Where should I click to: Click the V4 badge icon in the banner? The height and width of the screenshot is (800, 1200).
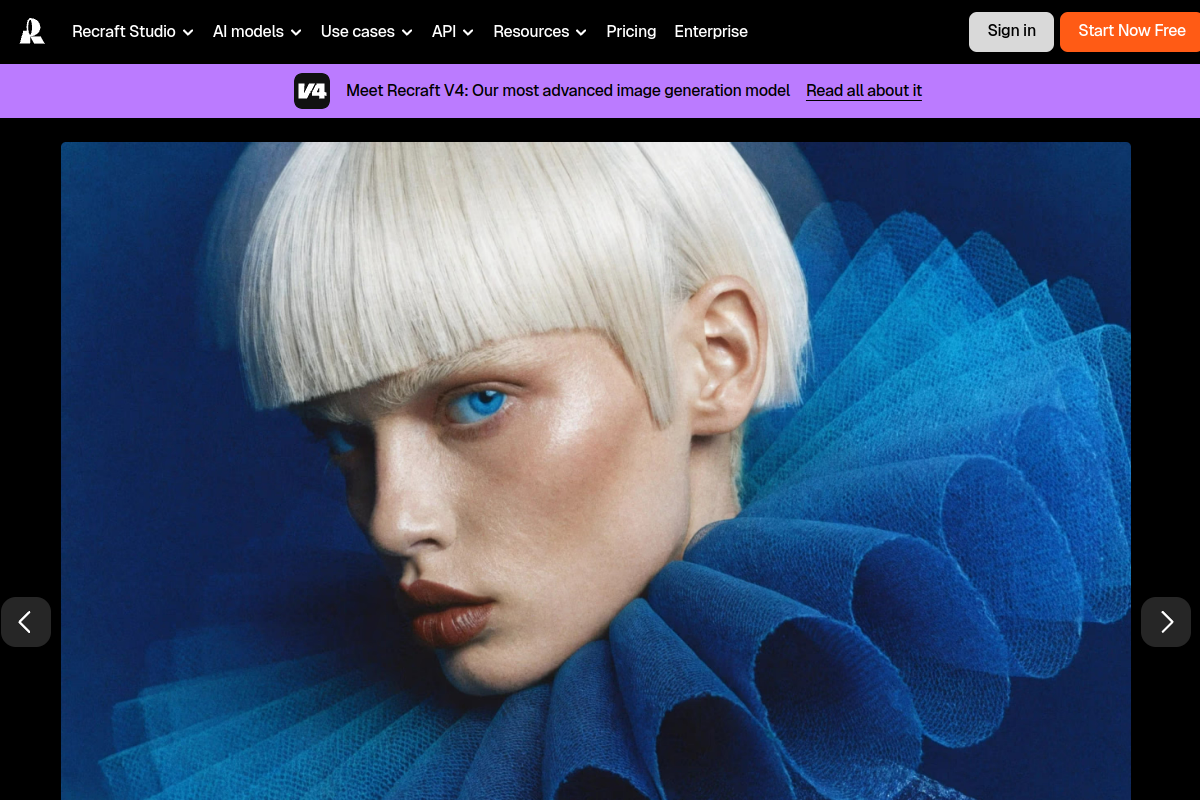pos(312,91)
